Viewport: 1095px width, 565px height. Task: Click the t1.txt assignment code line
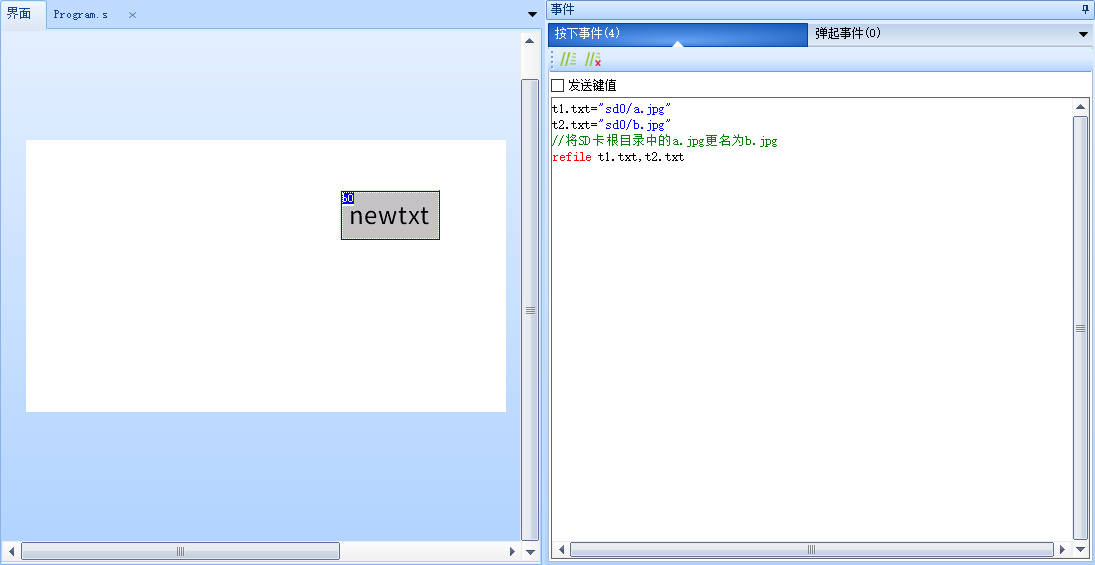(611, 108)
